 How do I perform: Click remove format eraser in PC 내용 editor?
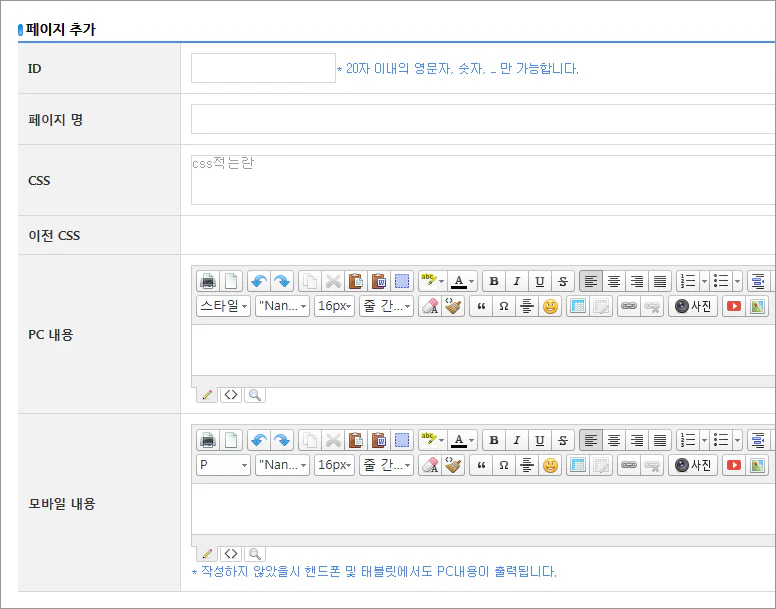[430, 306]
